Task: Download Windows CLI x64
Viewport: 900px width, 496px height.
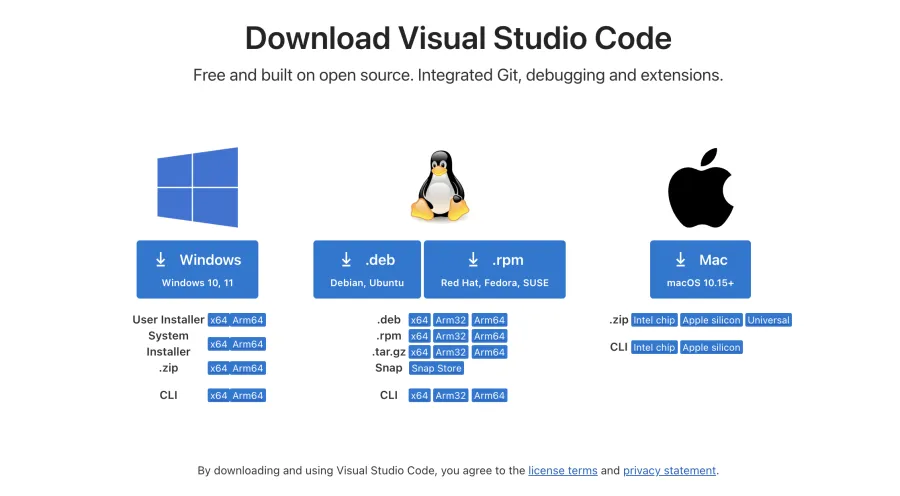Action: tap(218, 396)
